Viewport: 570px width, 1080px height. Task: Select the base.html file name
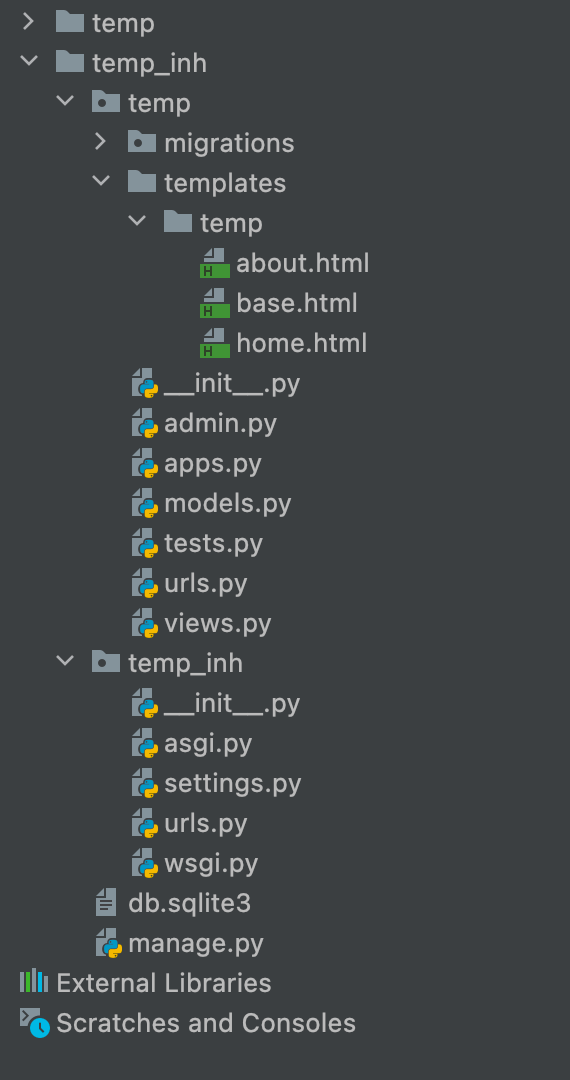click(x=297, y=303)
